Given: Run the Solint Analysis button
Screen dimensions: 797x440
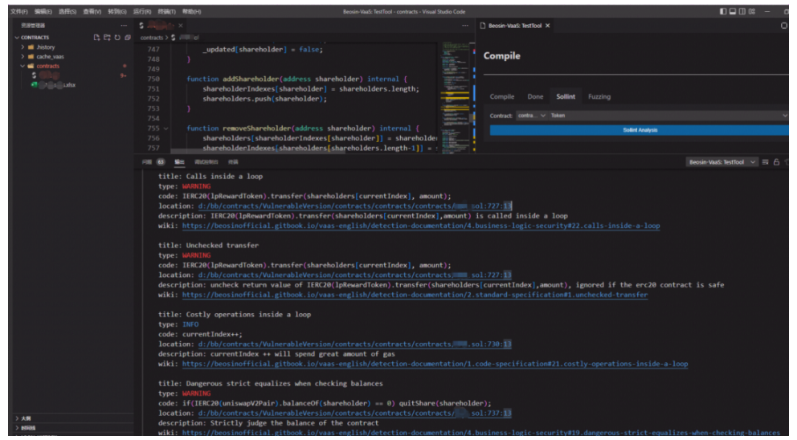Looking at the screenshot, I should (x=639, y=130).
